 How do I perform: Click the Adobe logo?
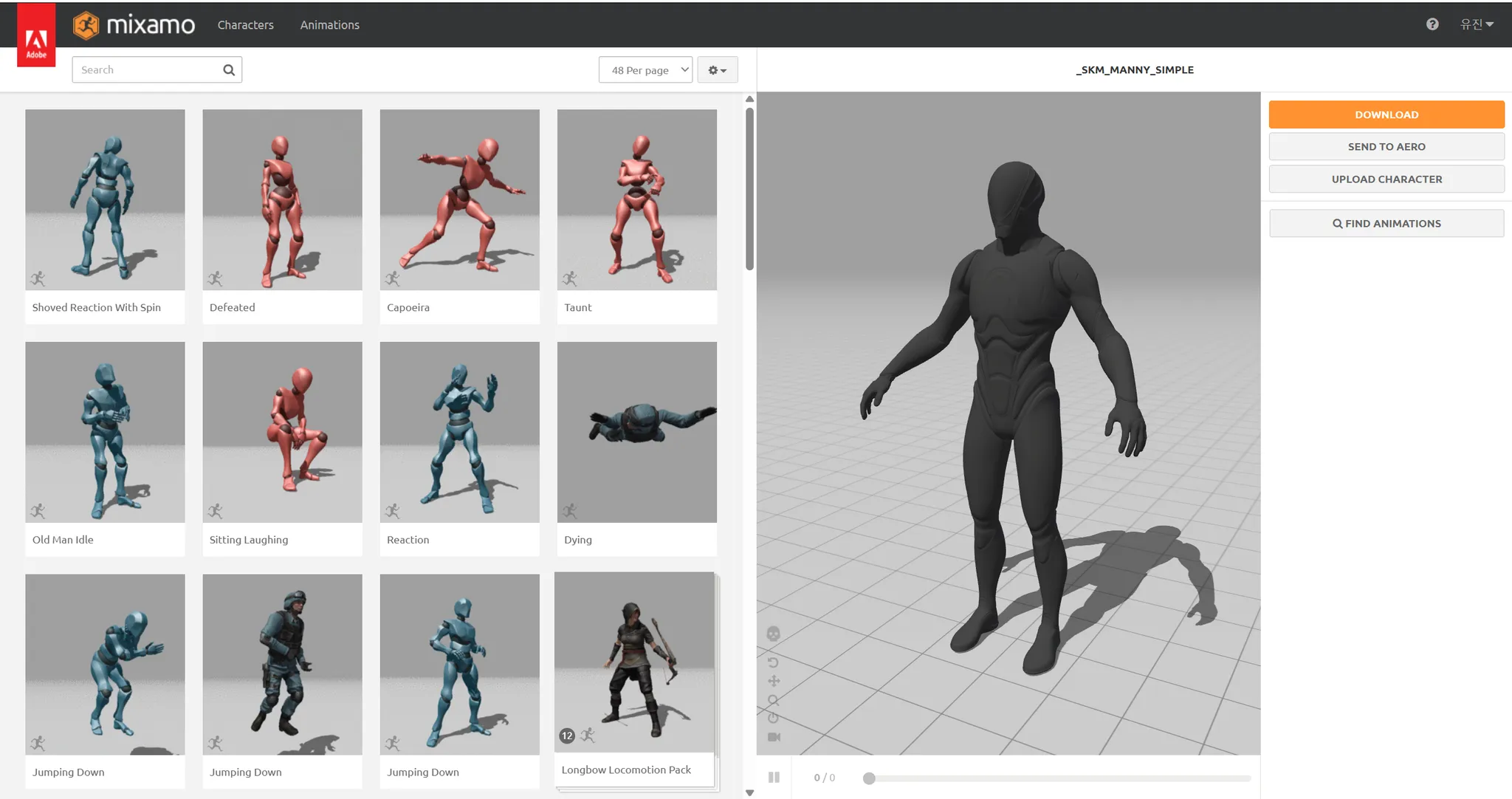tap(36, 36)
